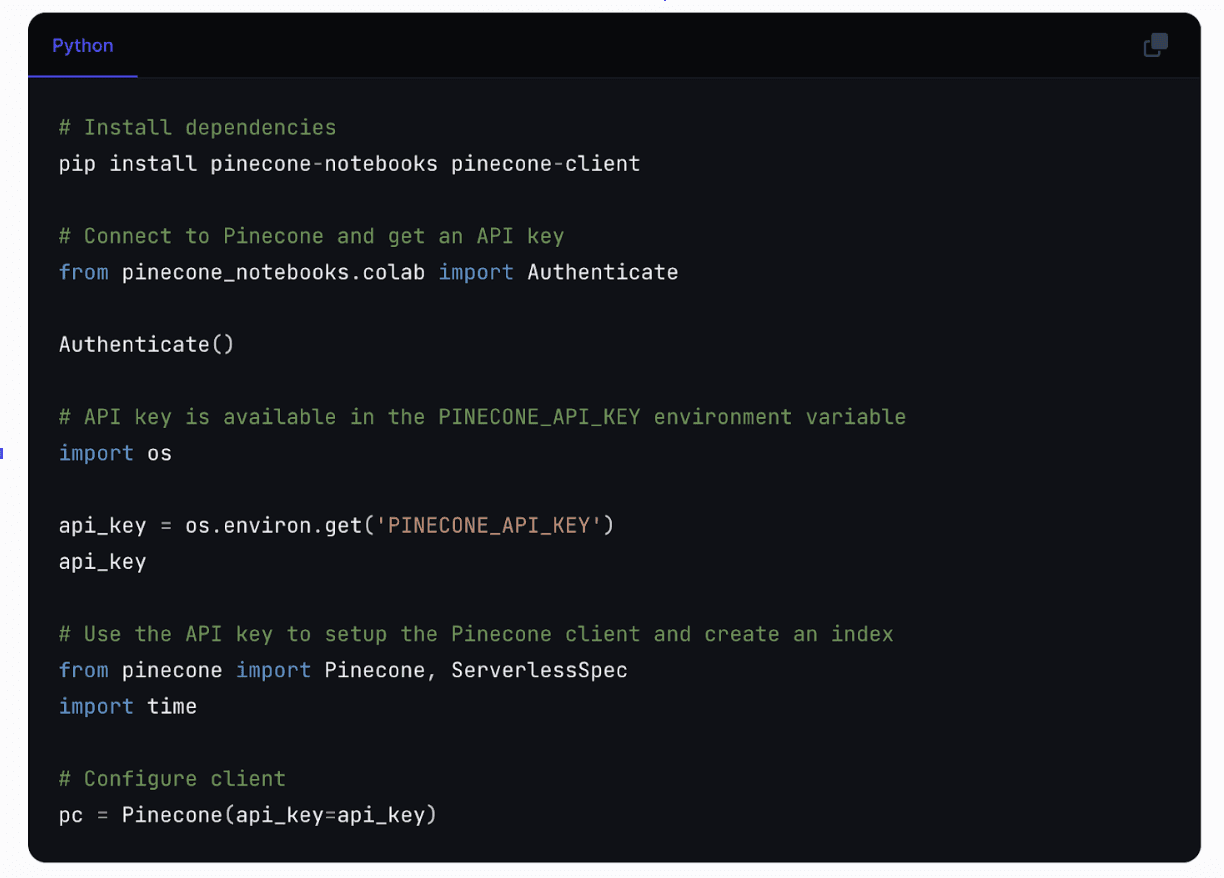
Task: Click 'ServerlessSpec' in the import line
Action: coord(539,670)
